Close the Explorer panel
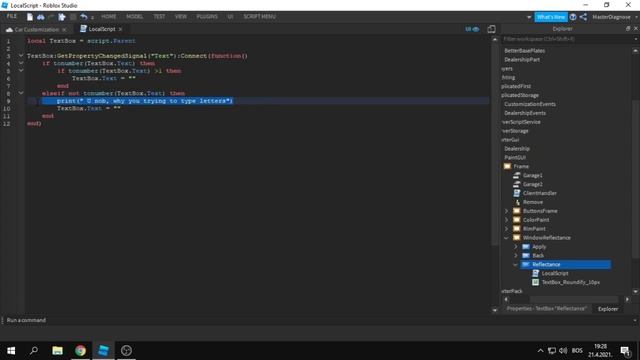Image resolution: width=640 pixels, height=360 pixels. (x=636, y=29)
